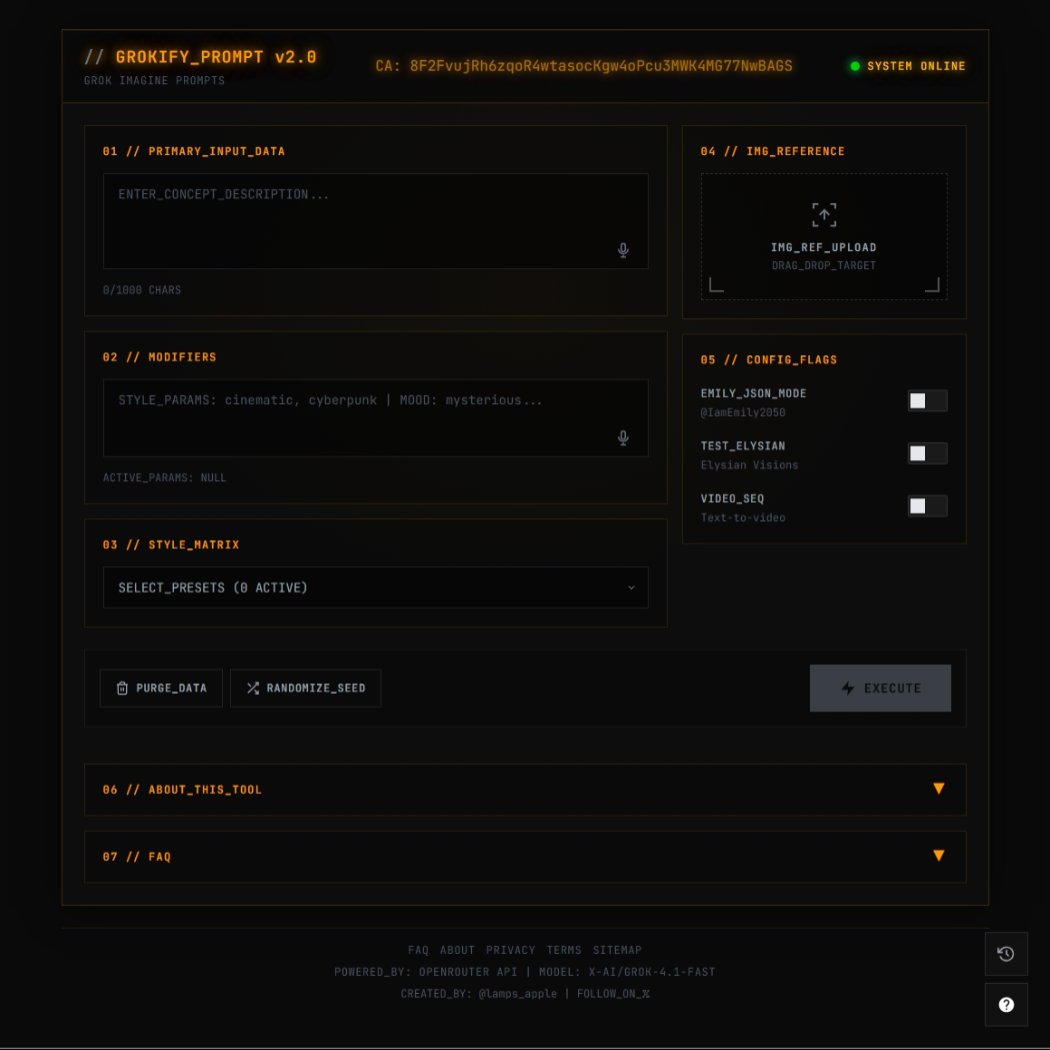Viewport: 1050px width, 1050px height.
Task: Click the MODEL: X-AI/GROK-4.1-FAST text
Action: pyautogui.click(x=627, y=972)
